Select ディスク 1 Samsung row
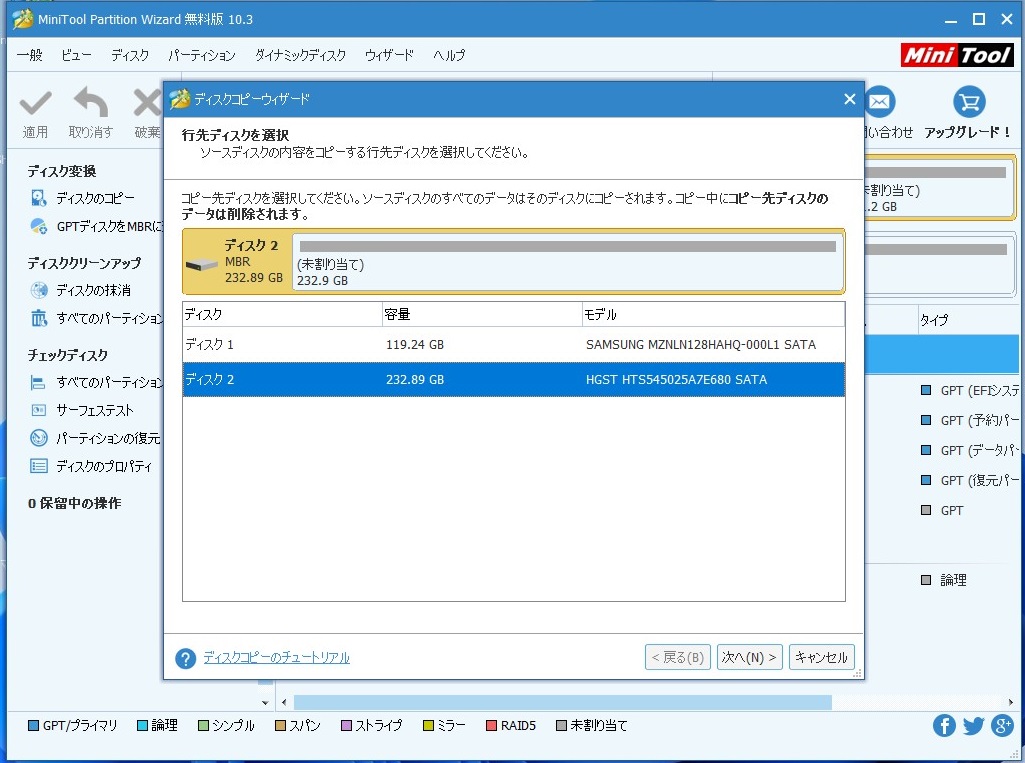Viewport: 1025px width, 763px height. pyautogui.click(x=513, y=345)
